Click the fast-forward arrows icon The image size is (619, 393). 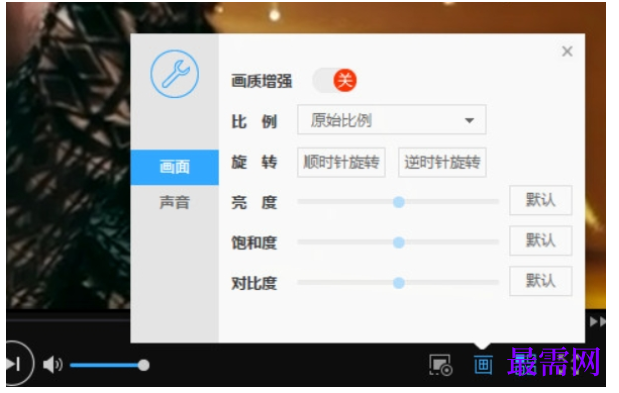coord(597,322)
